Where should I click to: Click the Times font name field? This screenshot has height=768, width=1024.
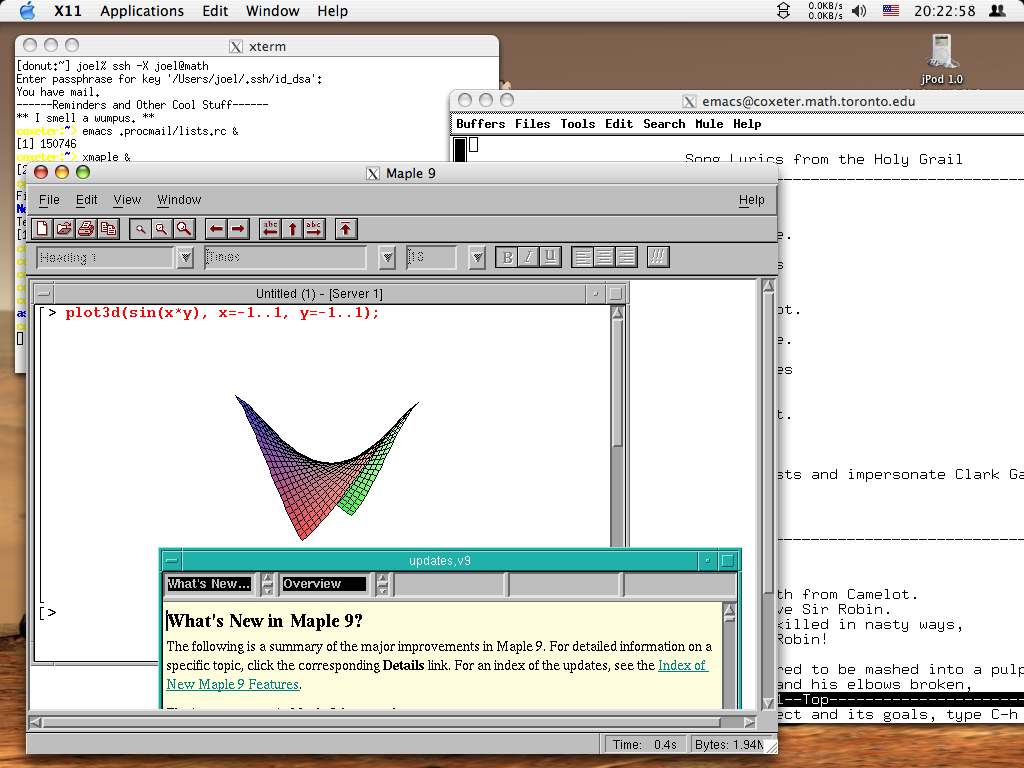click(285, 257)
